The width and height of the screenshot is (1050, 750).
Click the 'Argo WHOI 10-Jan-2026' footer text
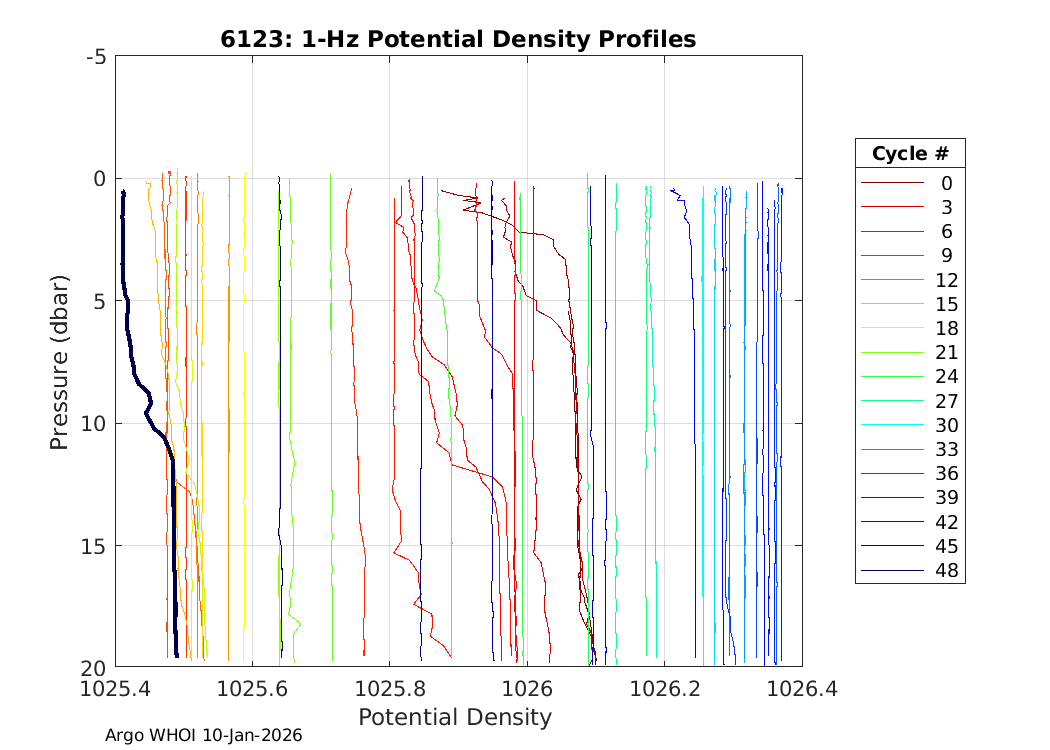(203, 736)
